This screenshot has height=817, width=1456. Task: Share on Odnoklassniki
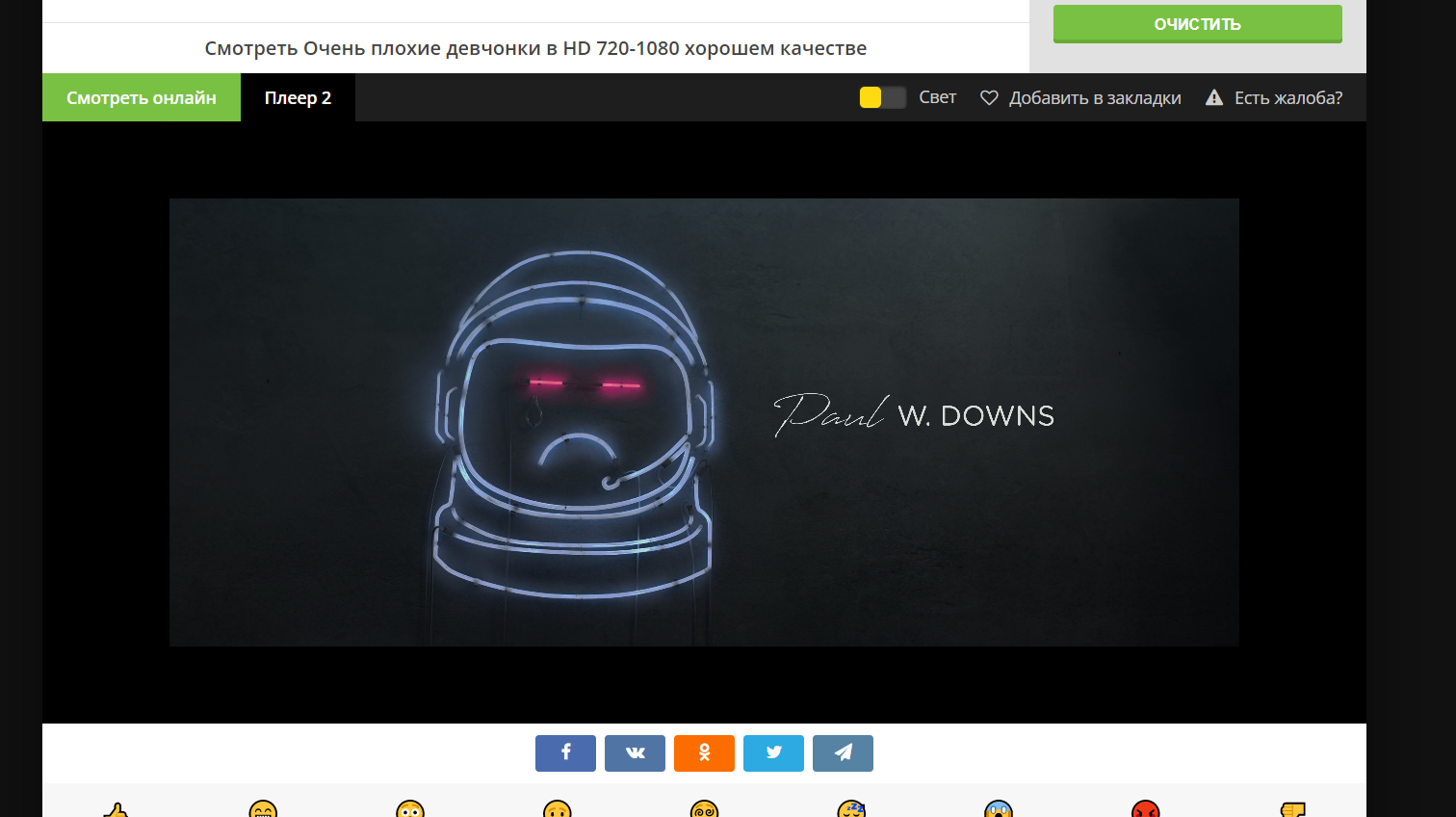(x=704, y=753)
